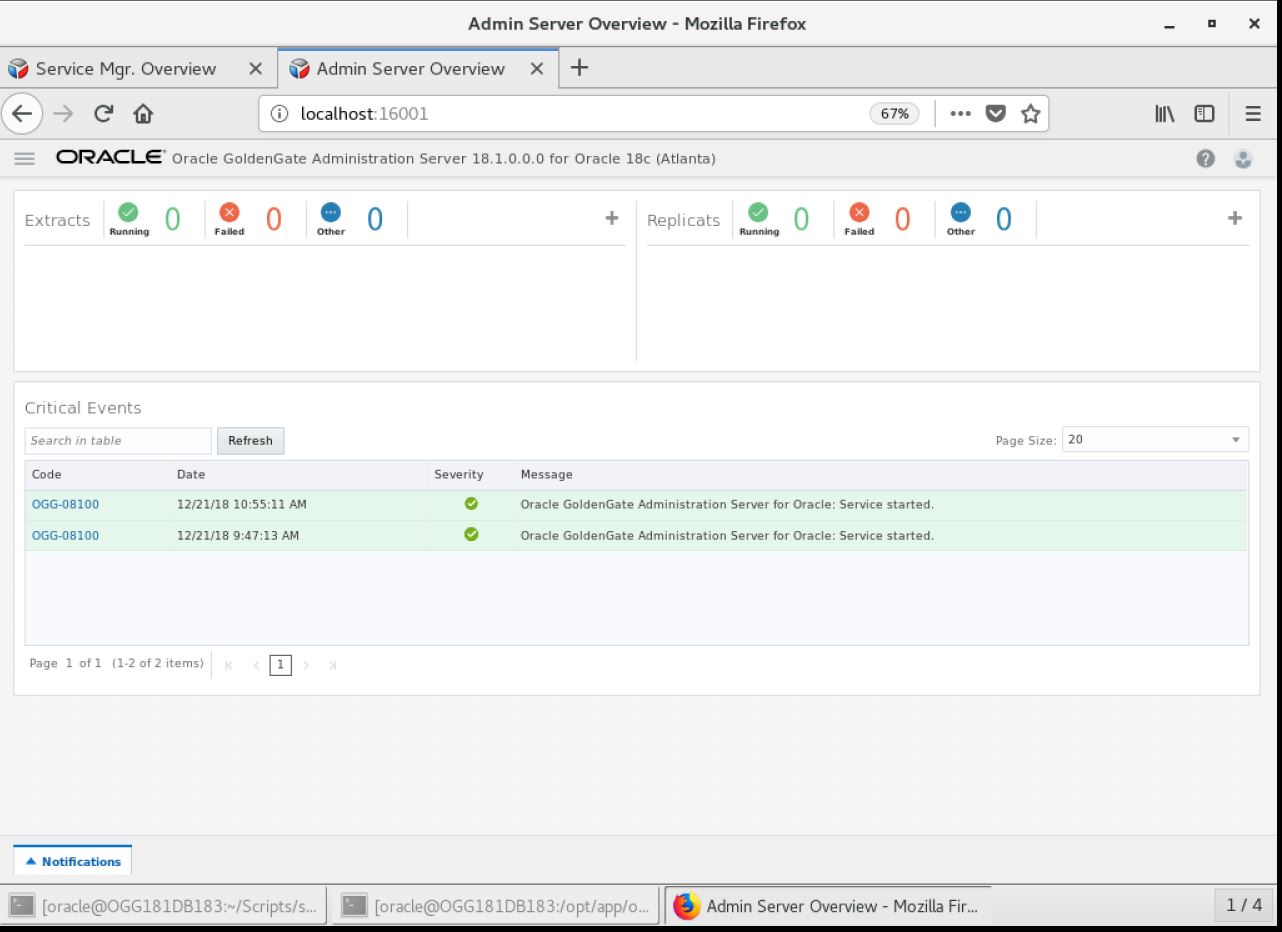1282x932 pixels.
Task: Click the Replicats Running status icon
Action: (x=759, y=212)
